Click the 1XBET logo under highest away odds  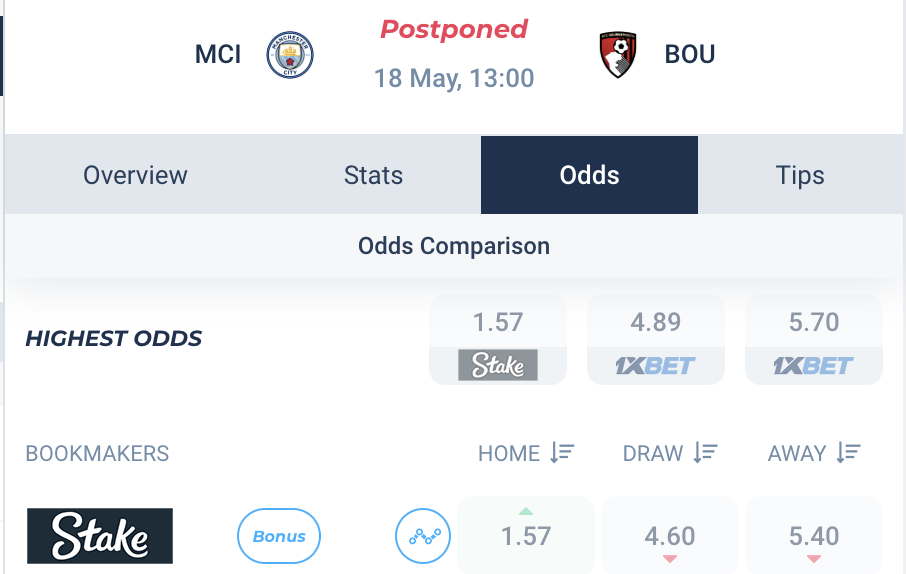(814, 365)
